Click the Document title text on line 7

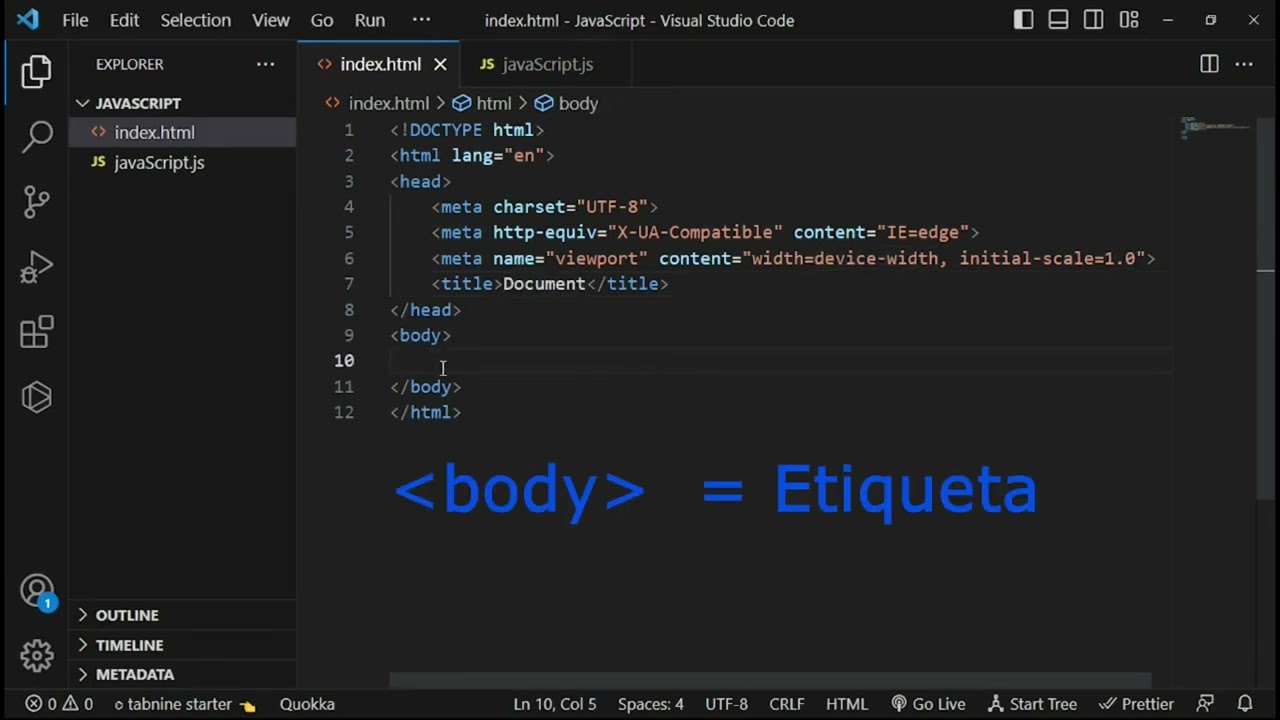tap(544, 284)
